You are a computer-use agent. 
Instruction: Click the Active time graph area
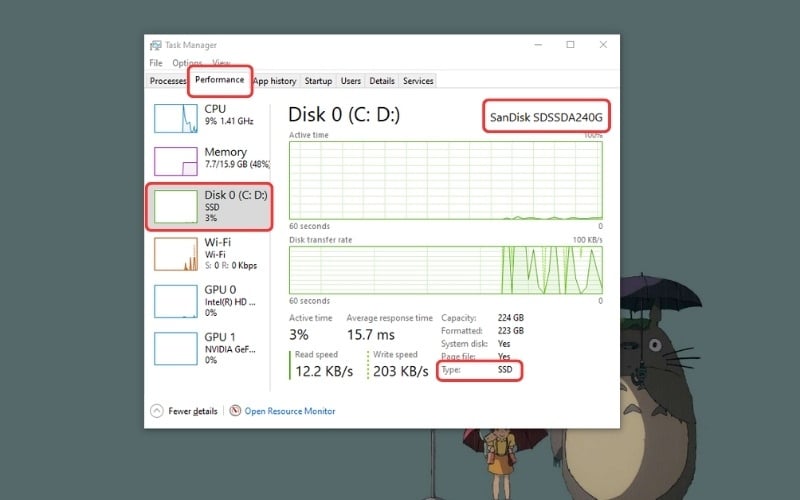click(x=445, y=181)
